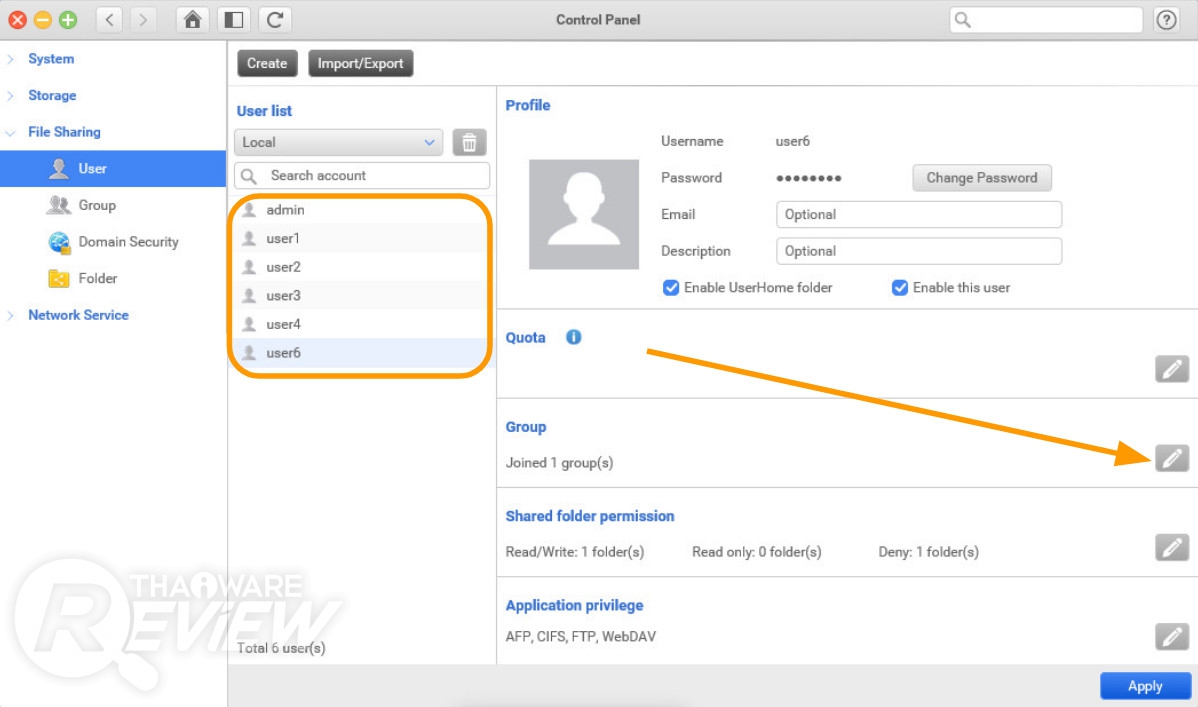1198x707 pixels.
Task: Focus the Search account input field
Action: point(362,176)
